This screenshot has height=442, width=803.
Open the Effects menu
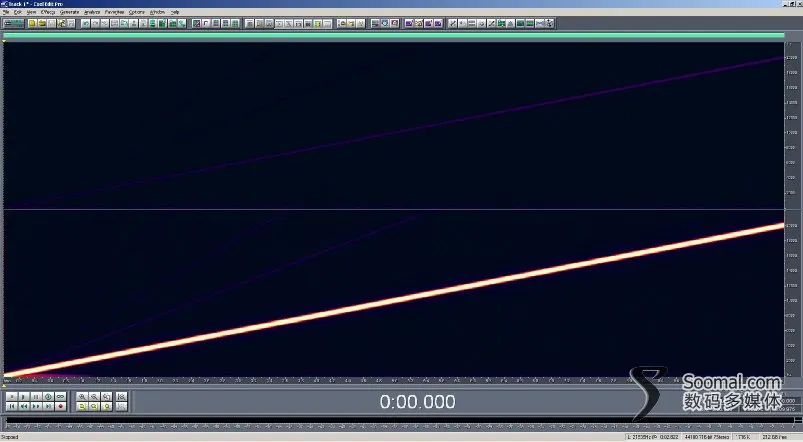point(48,12)
